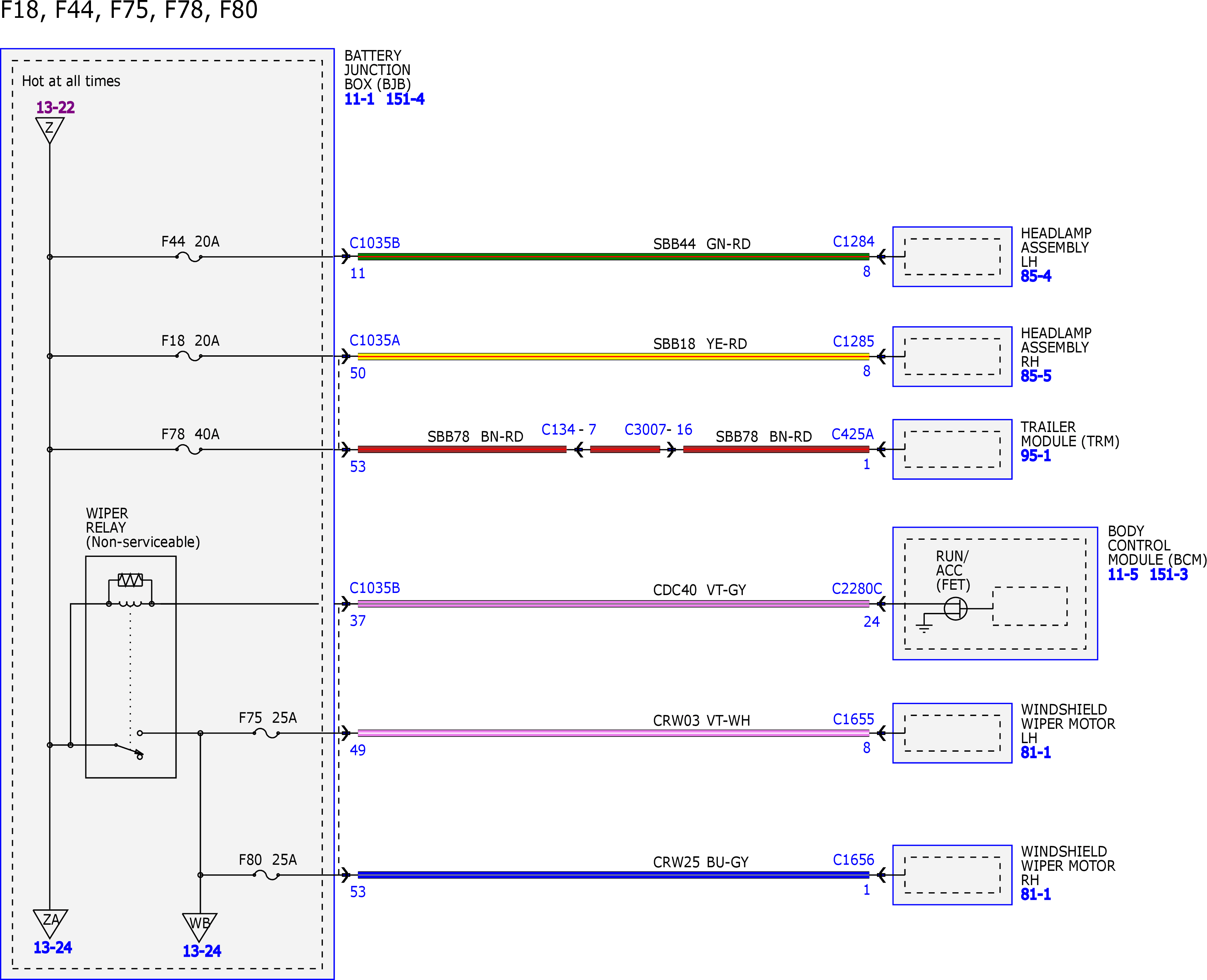
Task: Select the F80 25A fuse symbol
Action: coord(266,875)
